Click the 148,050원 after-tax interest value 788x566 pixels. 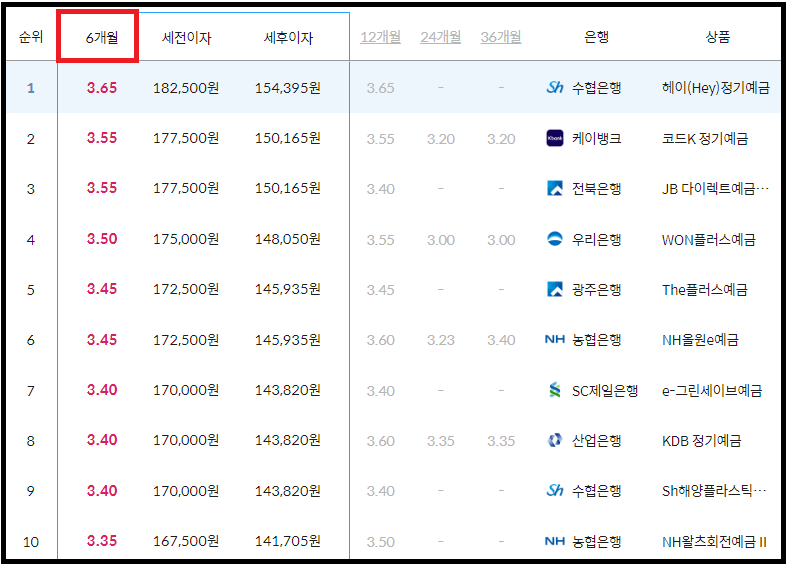pyautogui.click(x=287, y=239)
